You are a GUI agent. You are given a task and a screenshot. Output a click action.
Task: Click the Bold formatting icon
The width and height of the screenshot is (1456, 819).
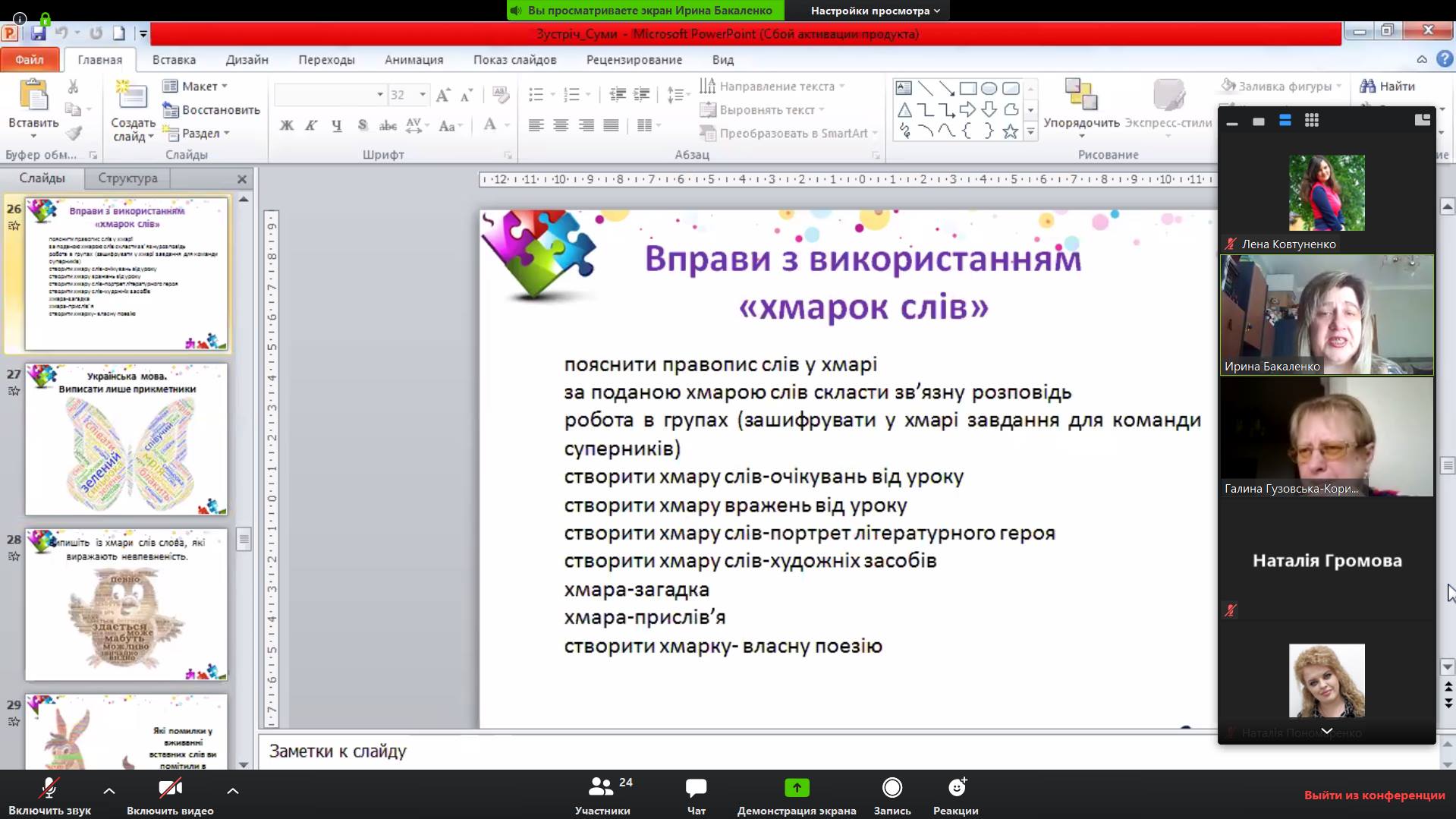(287, 125)
